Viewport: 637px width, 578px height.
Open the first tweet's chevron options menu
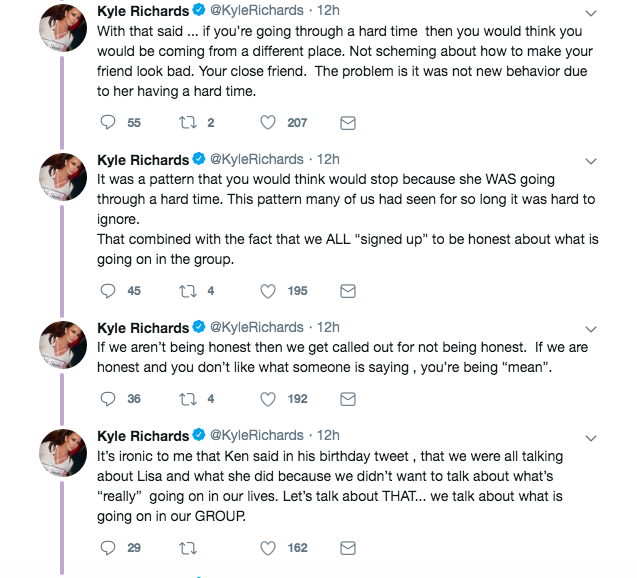pyautogui.click(x=591, y=13)
